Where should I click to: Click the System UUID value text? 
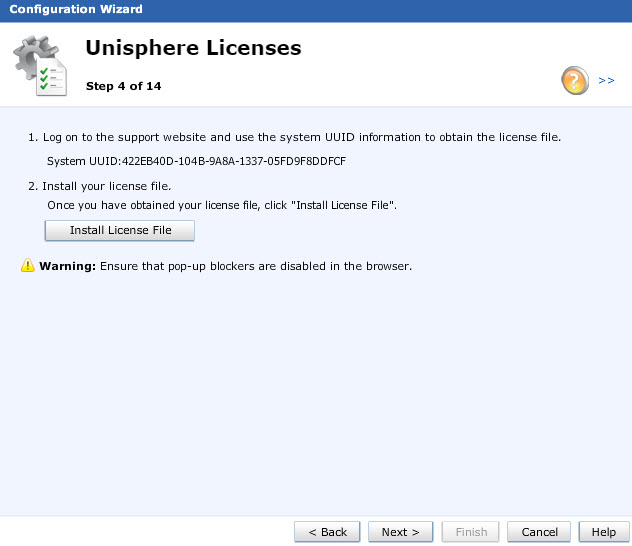coord(234,161)
